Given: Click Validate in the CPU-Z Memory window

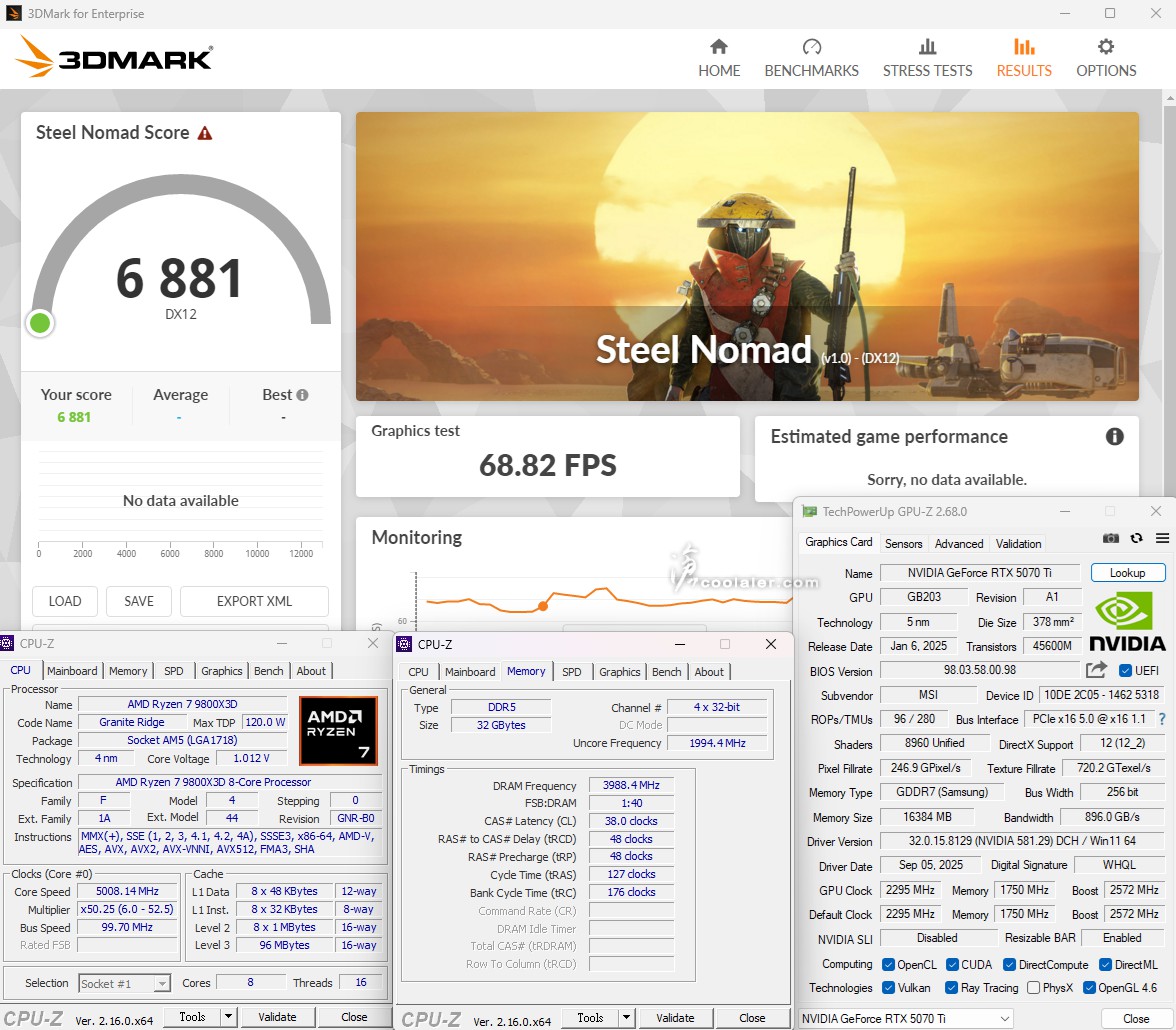Looking at the screenshot, I should tap(675, 1018).
